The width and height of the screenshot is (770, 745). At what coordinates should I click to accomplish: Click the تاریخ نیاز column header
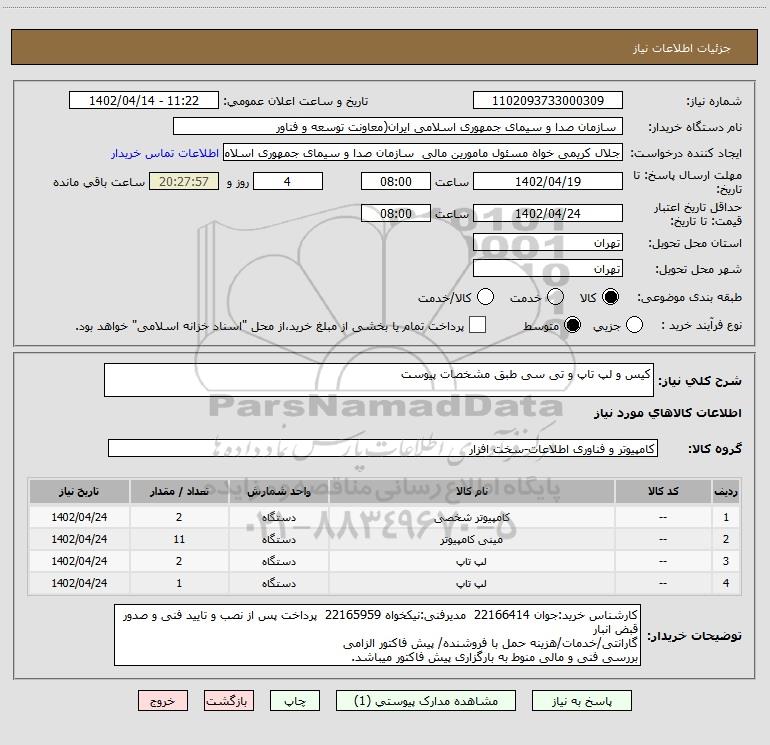(79, 491)
